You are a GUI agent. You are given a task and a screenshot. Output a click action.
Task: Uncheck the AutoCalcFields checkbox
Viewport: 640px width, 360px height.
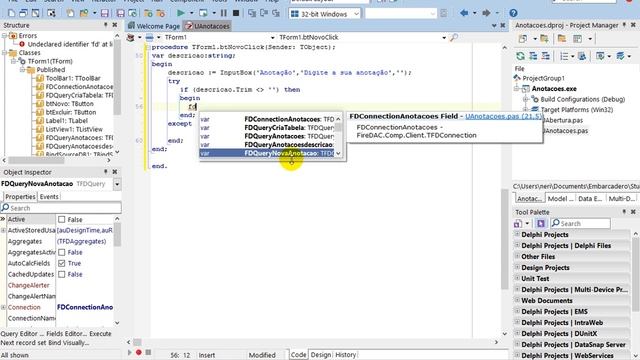(x=62, y=263)
